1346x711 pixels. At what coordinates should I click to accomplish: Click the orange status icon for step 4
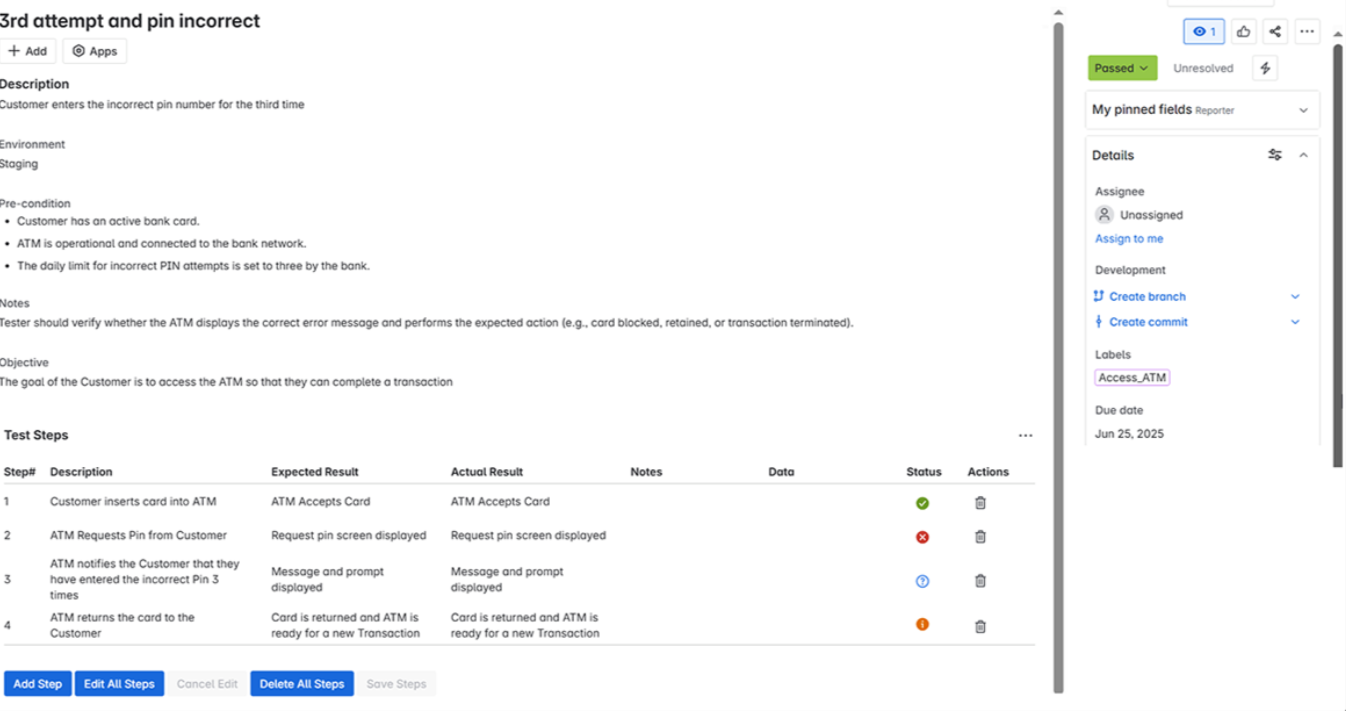click(x=922, y=625)
